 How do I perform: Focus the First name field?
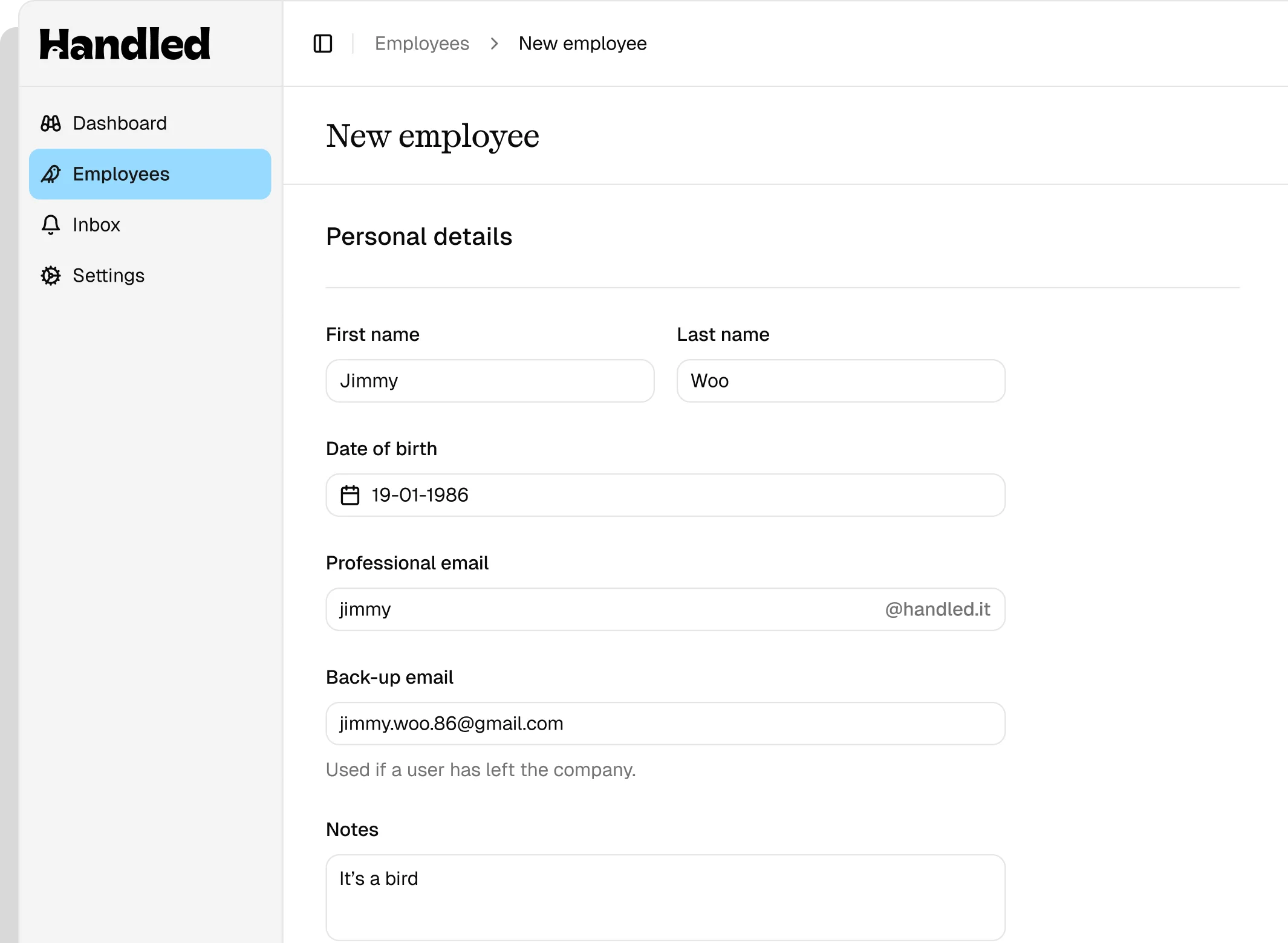click(490, 381)
